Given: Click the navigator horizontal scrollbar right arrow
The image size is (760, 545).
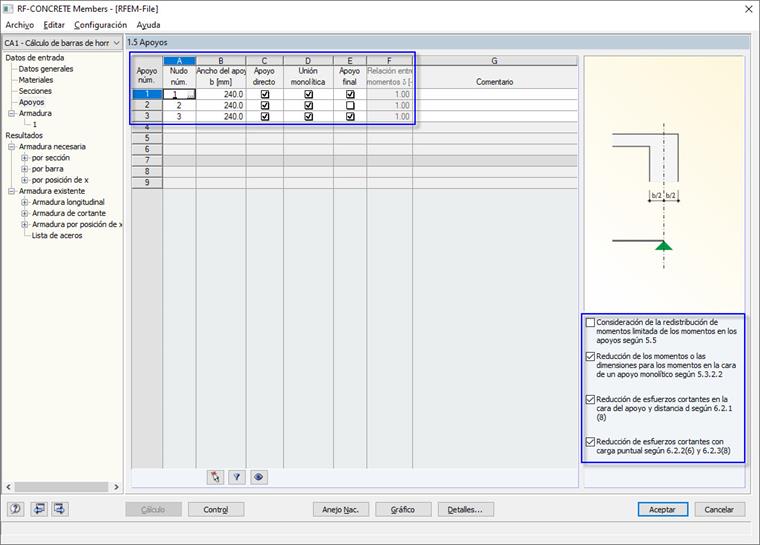Looking at the screenshot, I should (x=116, y=487).
